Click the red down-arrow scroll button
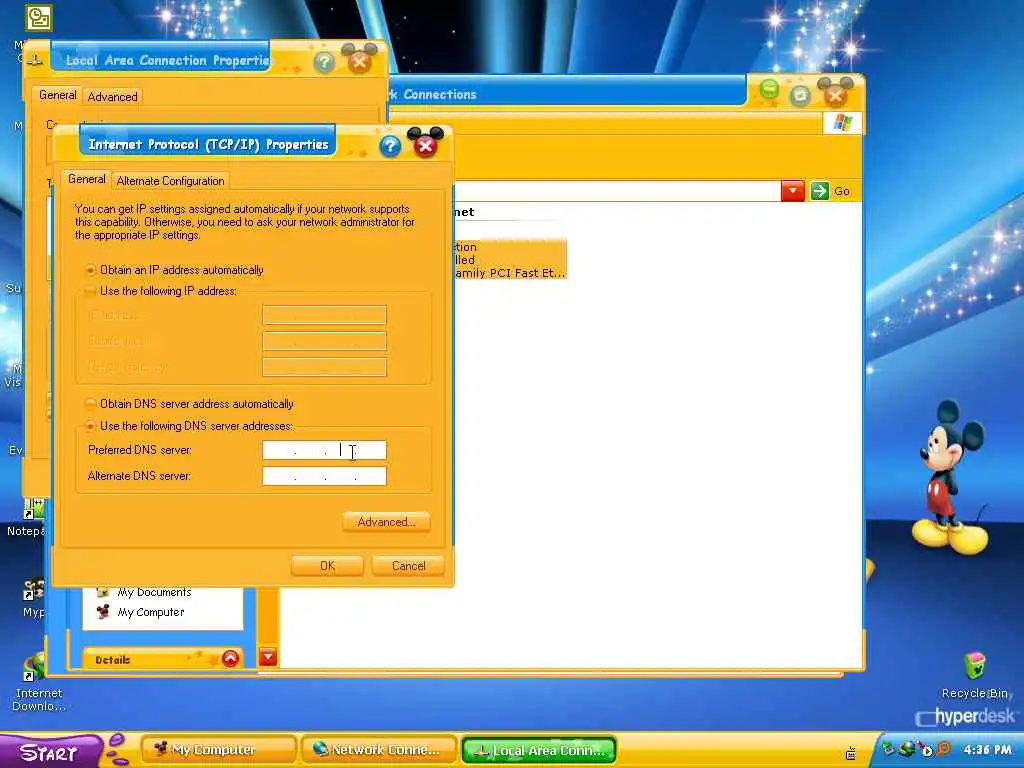The width and height of the screenshot is (1024, 768). coord(268,656)
